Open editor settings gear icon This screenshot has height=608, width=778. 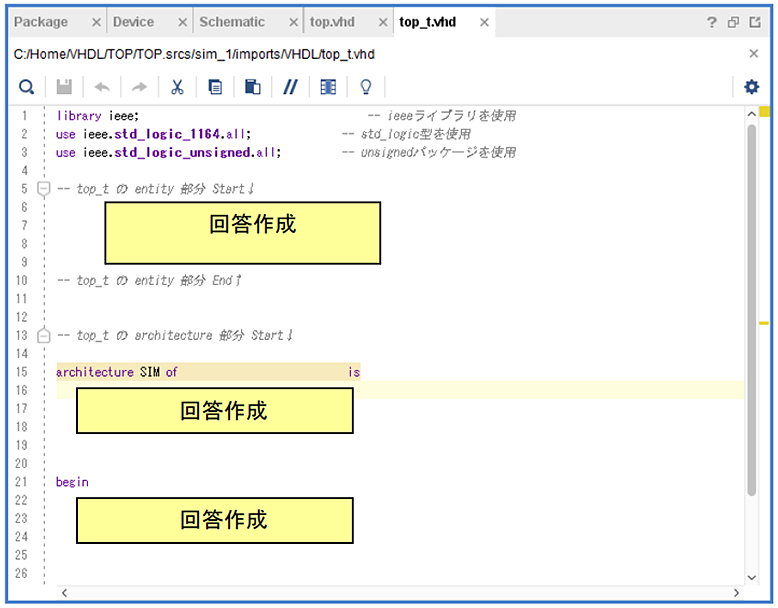pyautogui.click(x=751, y=87)
